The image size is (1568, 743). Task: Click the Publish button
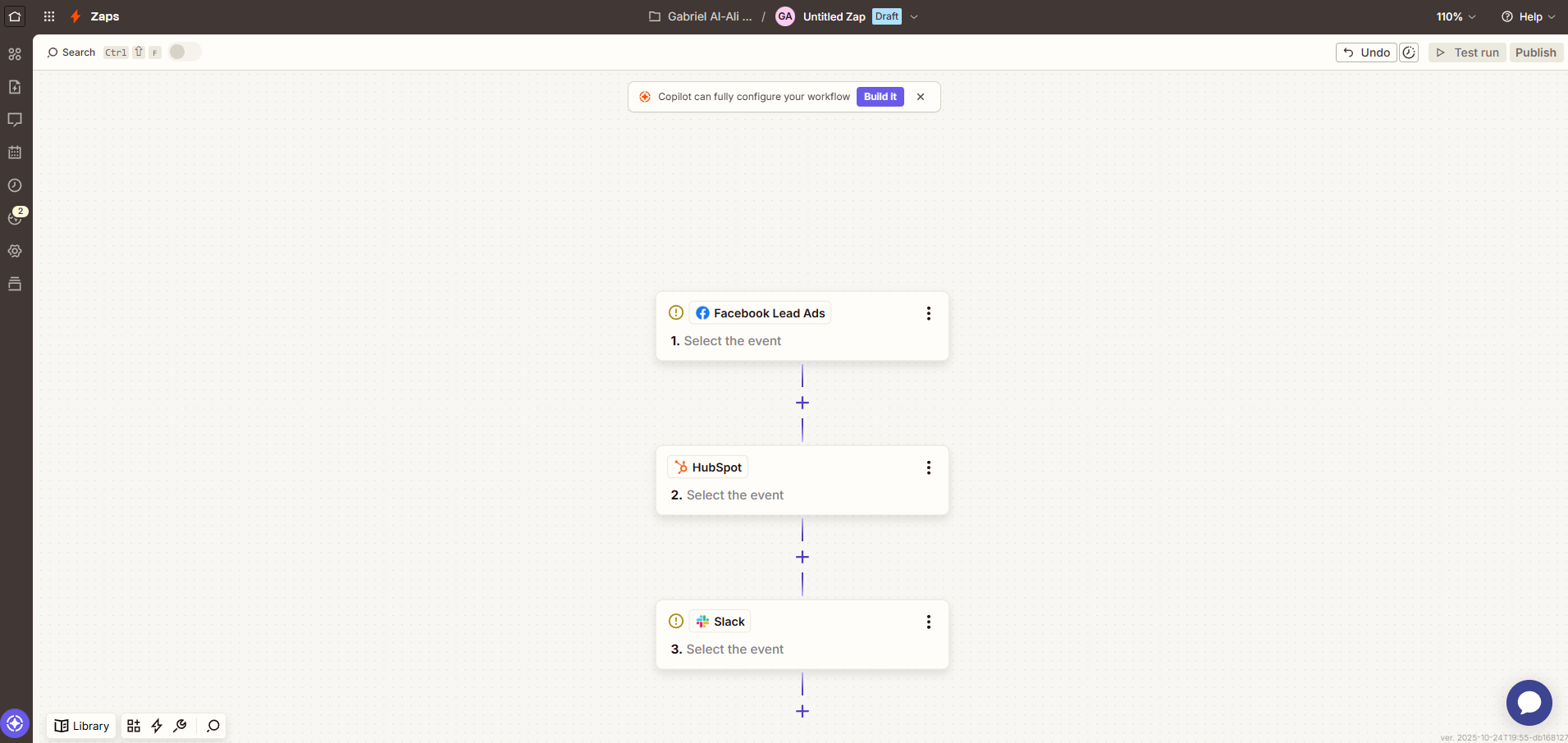[1535, 52]
